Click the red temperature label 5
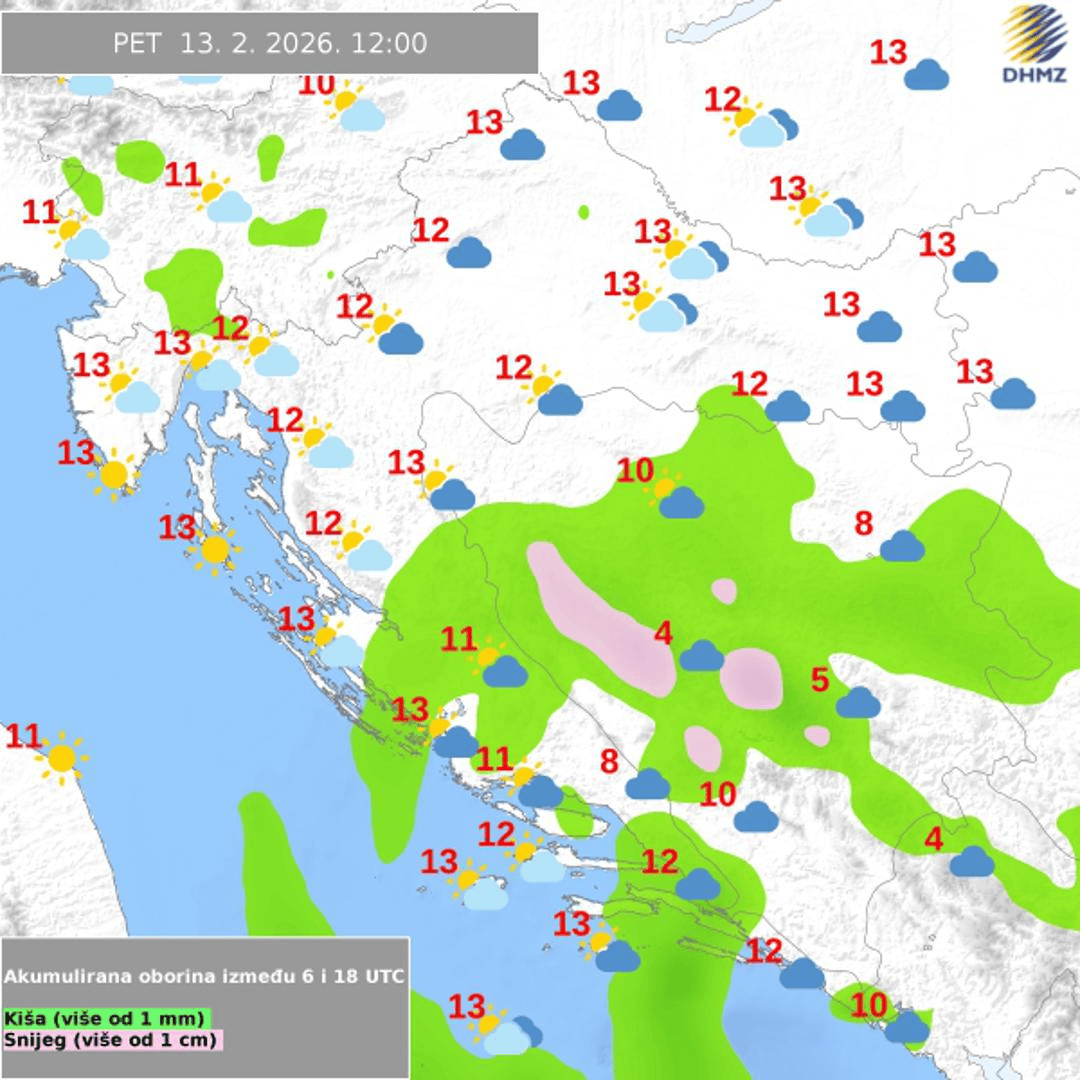1080x1080 pixels. pos(820,681)
